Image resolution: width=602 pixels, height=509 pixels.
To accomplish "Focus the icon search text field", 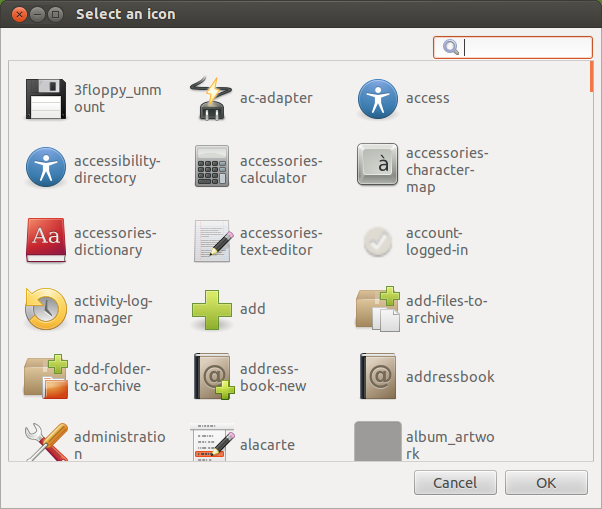I will pos(513,48).
